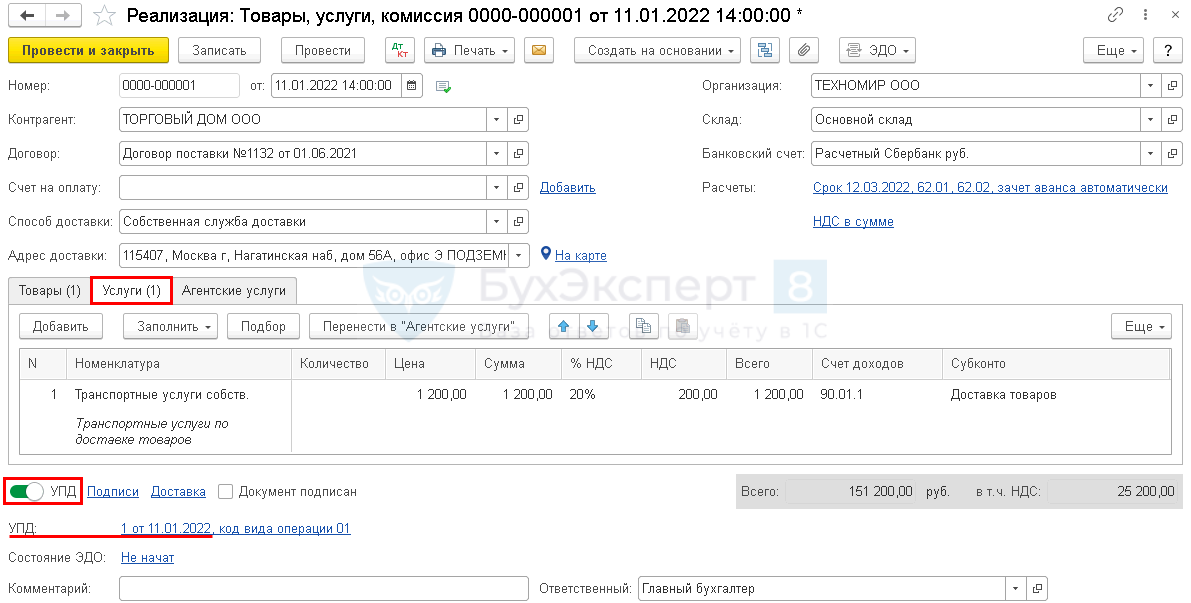Open the Агентские услуги tab
Screen dimensions: 1191x603
(233, 291)
